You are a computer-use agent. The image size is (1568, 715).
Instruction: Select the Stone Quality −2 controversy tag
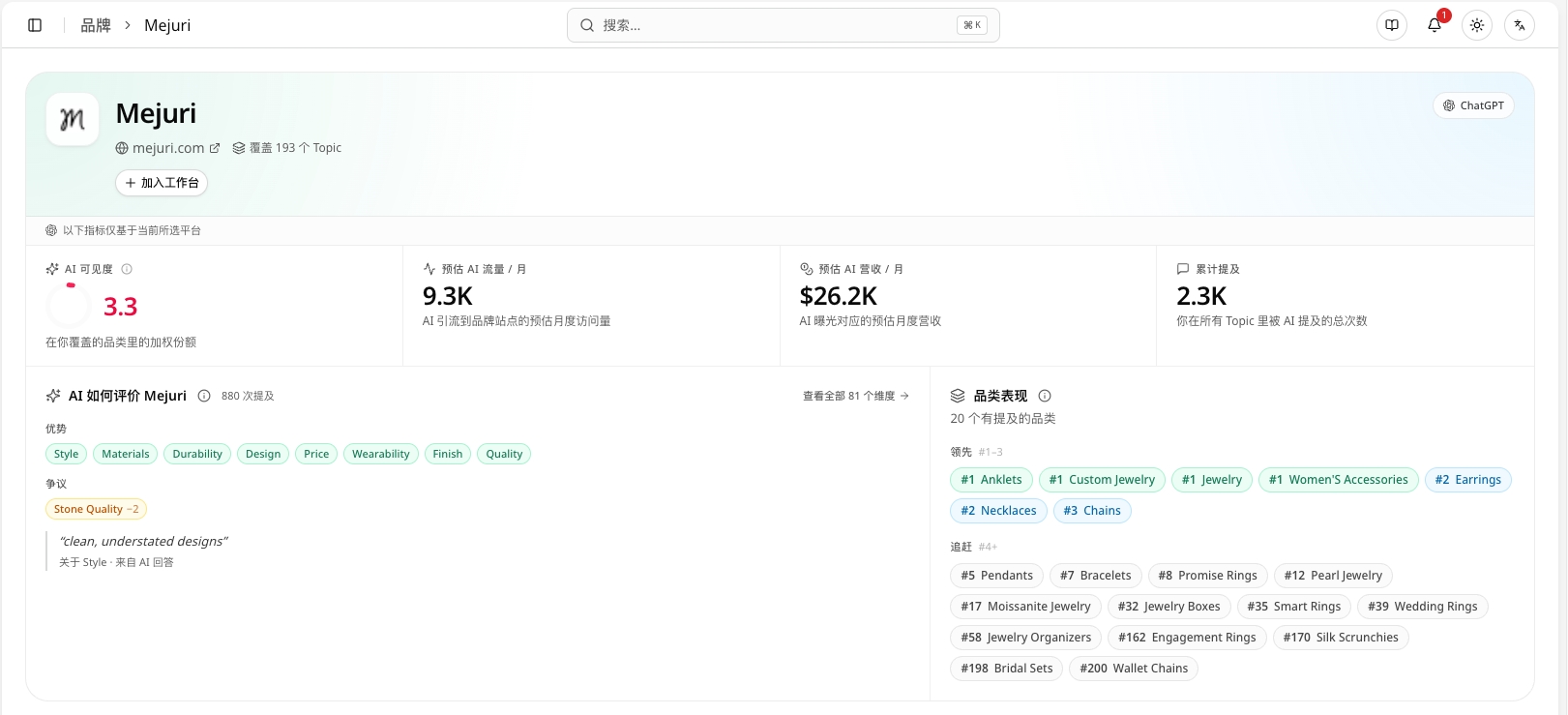click(97, 509)
